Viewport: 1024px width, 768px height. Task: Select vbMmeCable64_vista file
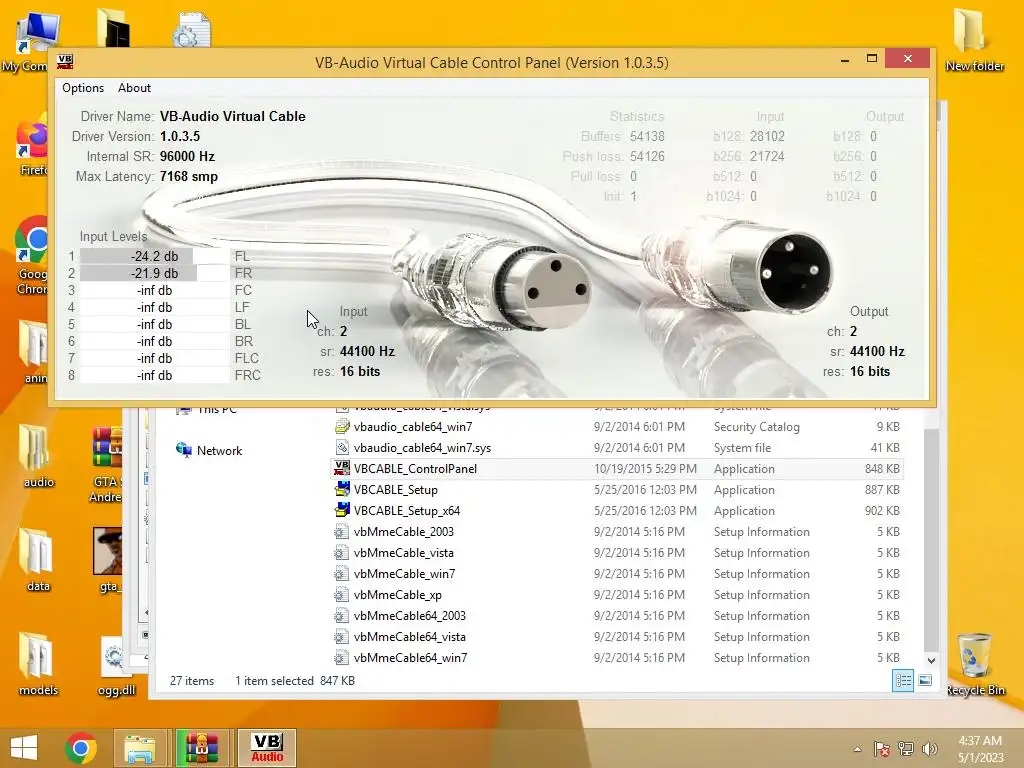[x=617, y=636]
